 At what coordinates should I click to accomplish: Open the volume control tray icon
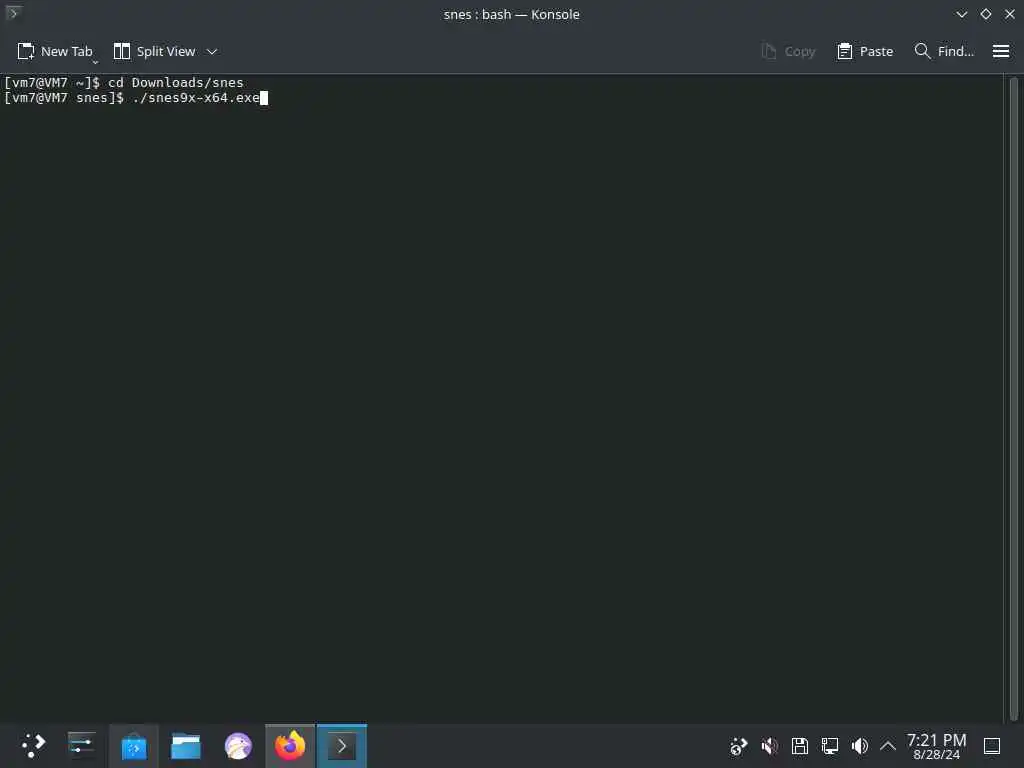point(860,746)
